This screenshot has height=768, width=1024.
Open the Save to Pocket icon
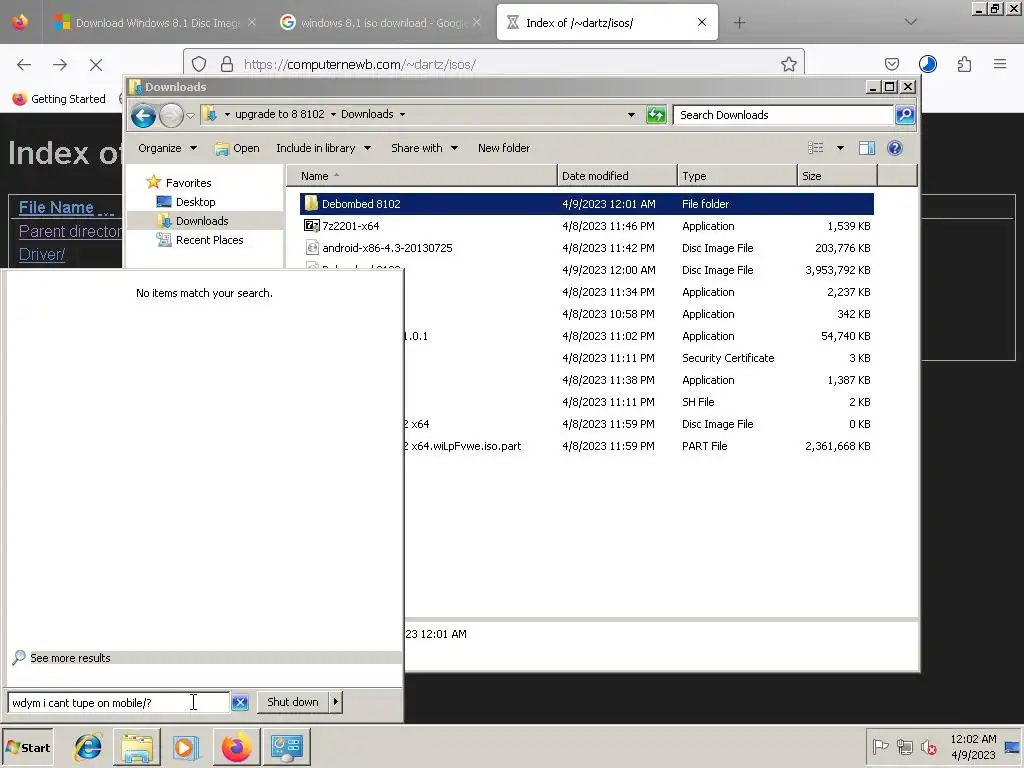point(891,64)
